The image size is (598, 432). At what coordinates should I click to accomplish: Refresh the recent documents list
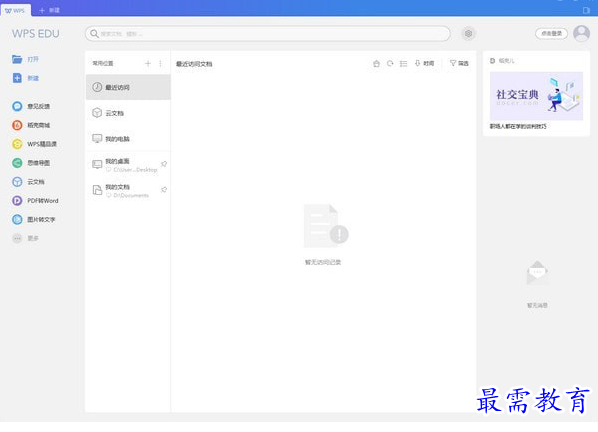(390, 63)
